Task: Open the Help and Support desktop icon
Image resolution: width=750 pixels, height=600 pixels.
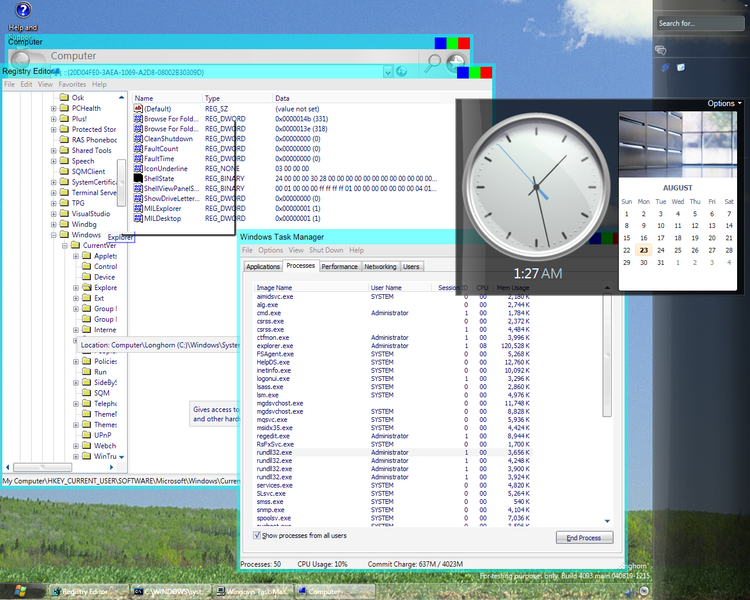Action: click(x=22, y=11)
